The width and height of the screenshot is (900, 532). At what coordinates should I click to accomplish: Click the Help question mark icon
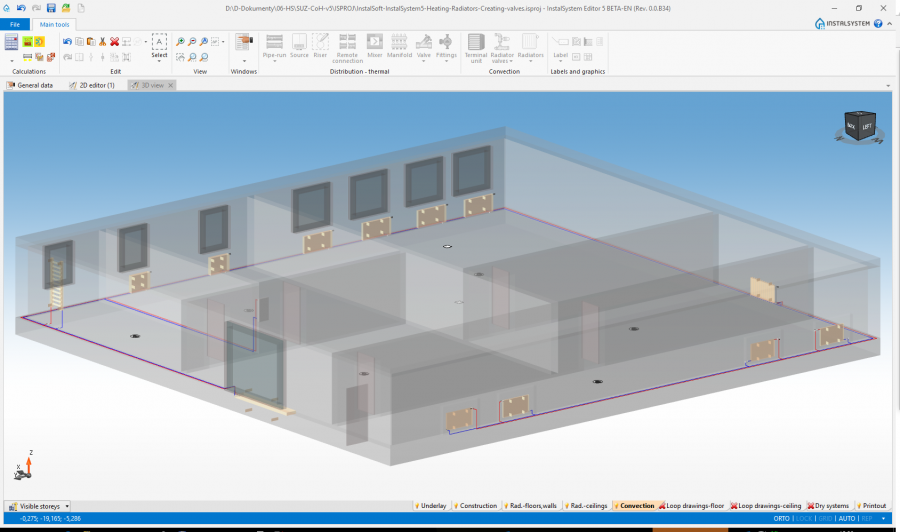coord(877,23)
